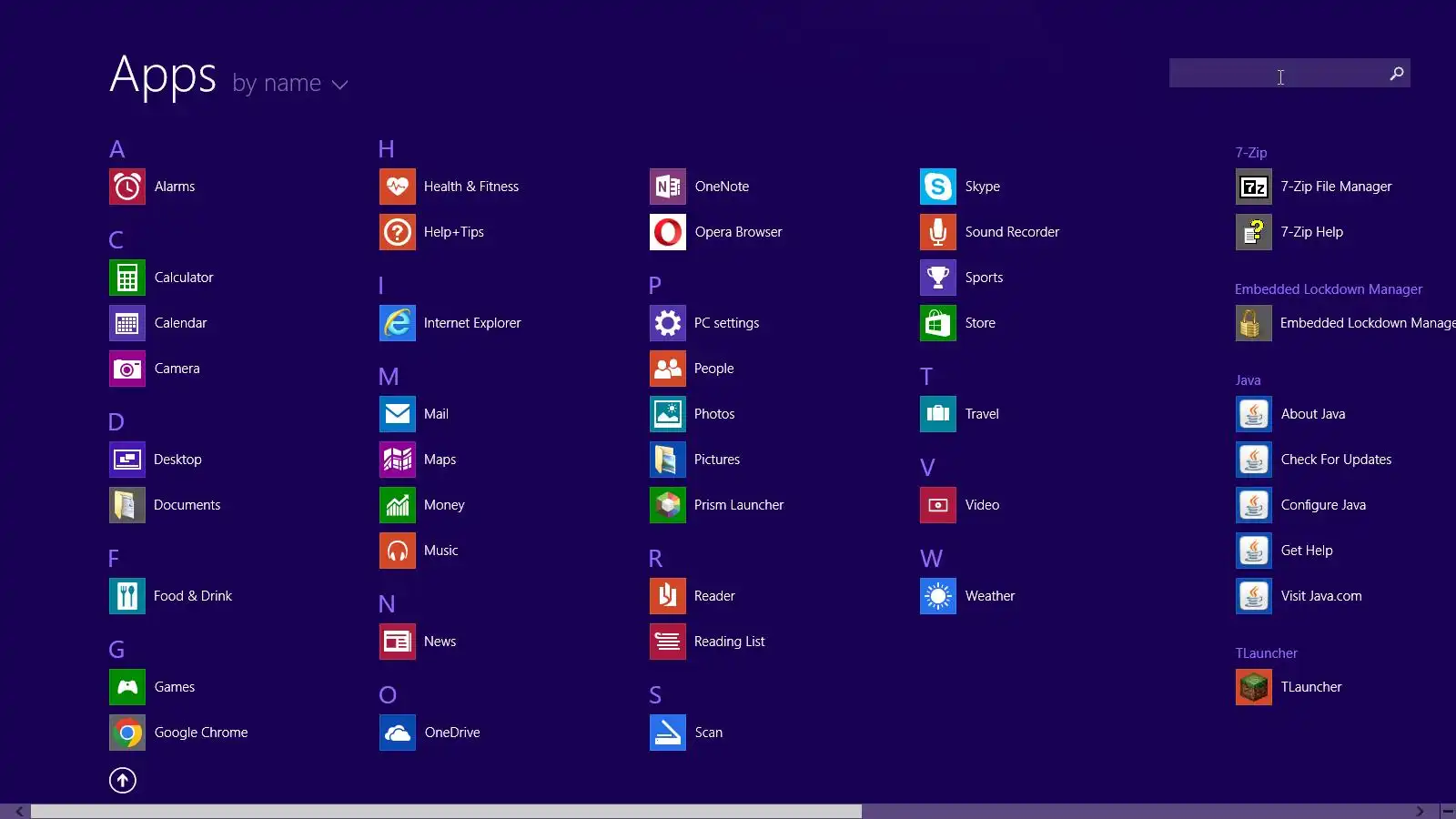Select the 'A' letter group header

[x=117, y=149]
